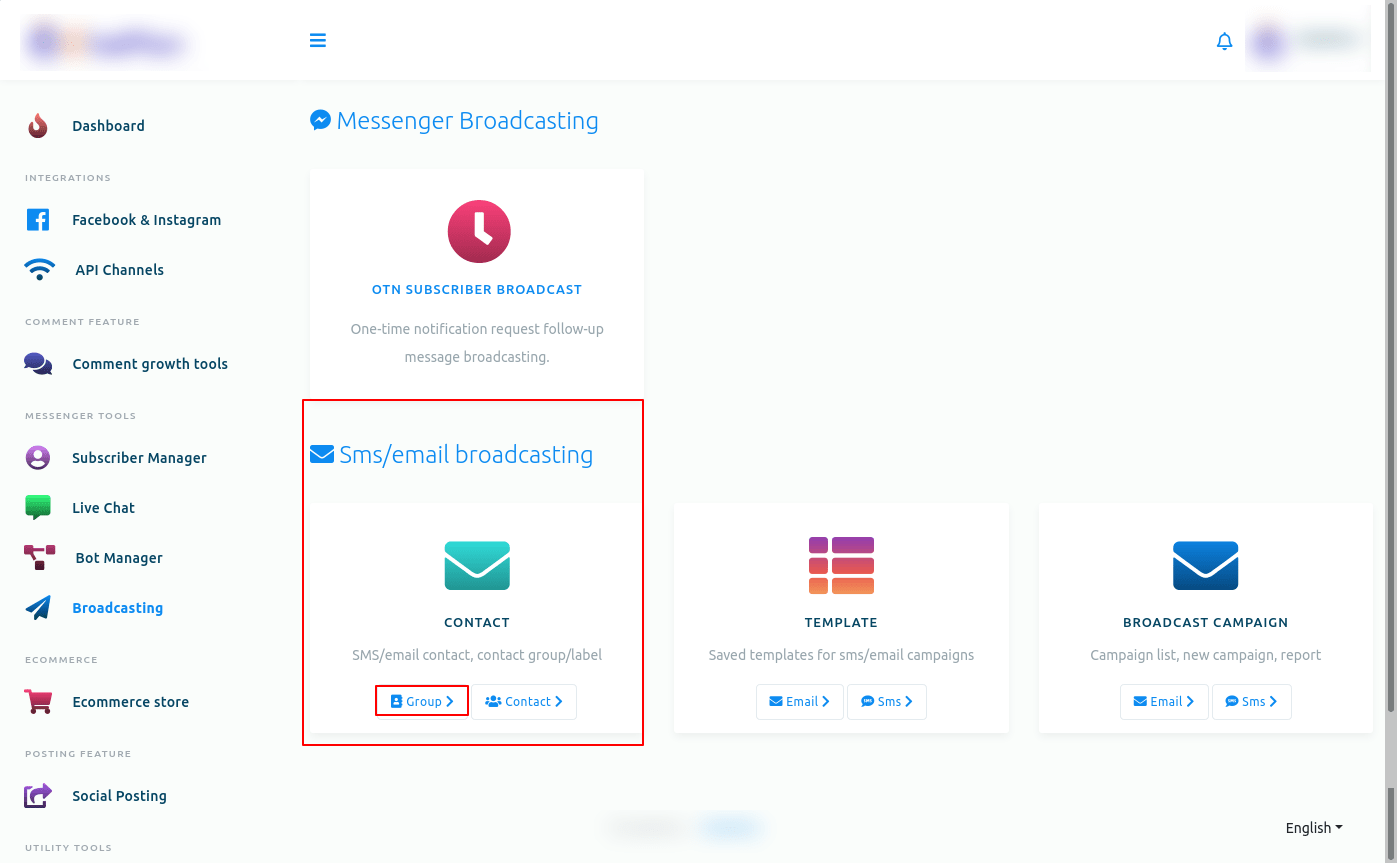Click the vertical page scrollbar
This screenshot has width=1397, height=863.
[1390, 400]
